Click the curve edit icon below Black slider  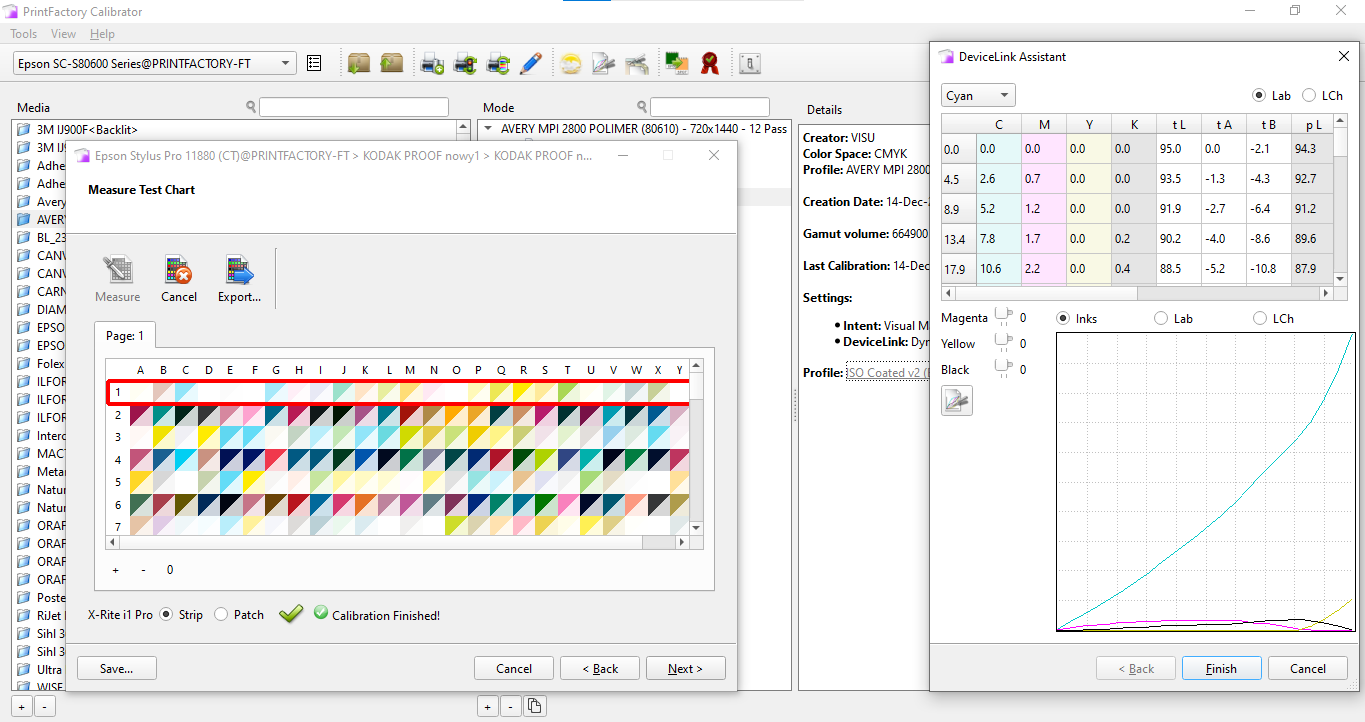[x=957, y=401]
